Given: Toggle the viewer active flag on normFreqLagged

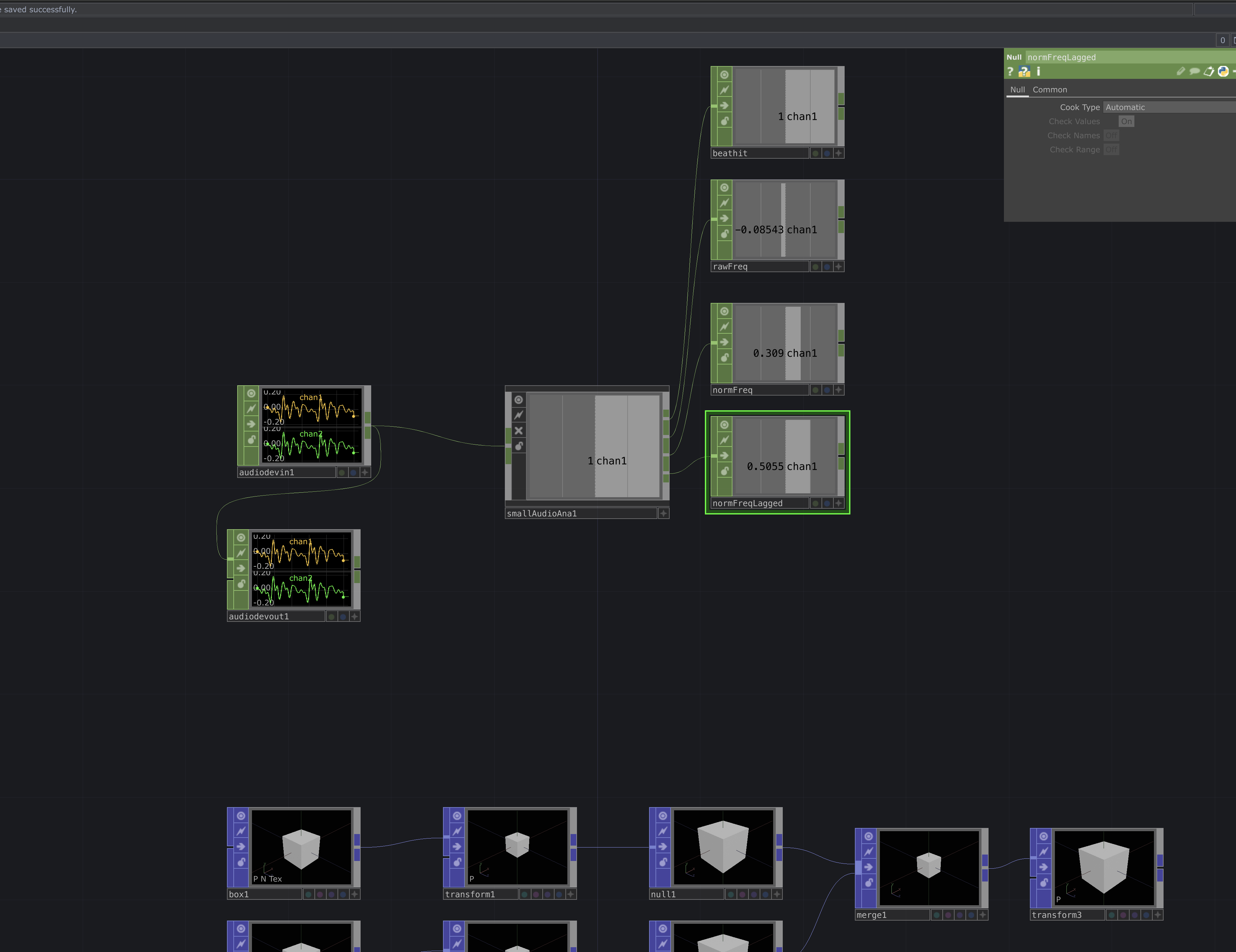Looking at the screenshot, I should pos(724,425).
